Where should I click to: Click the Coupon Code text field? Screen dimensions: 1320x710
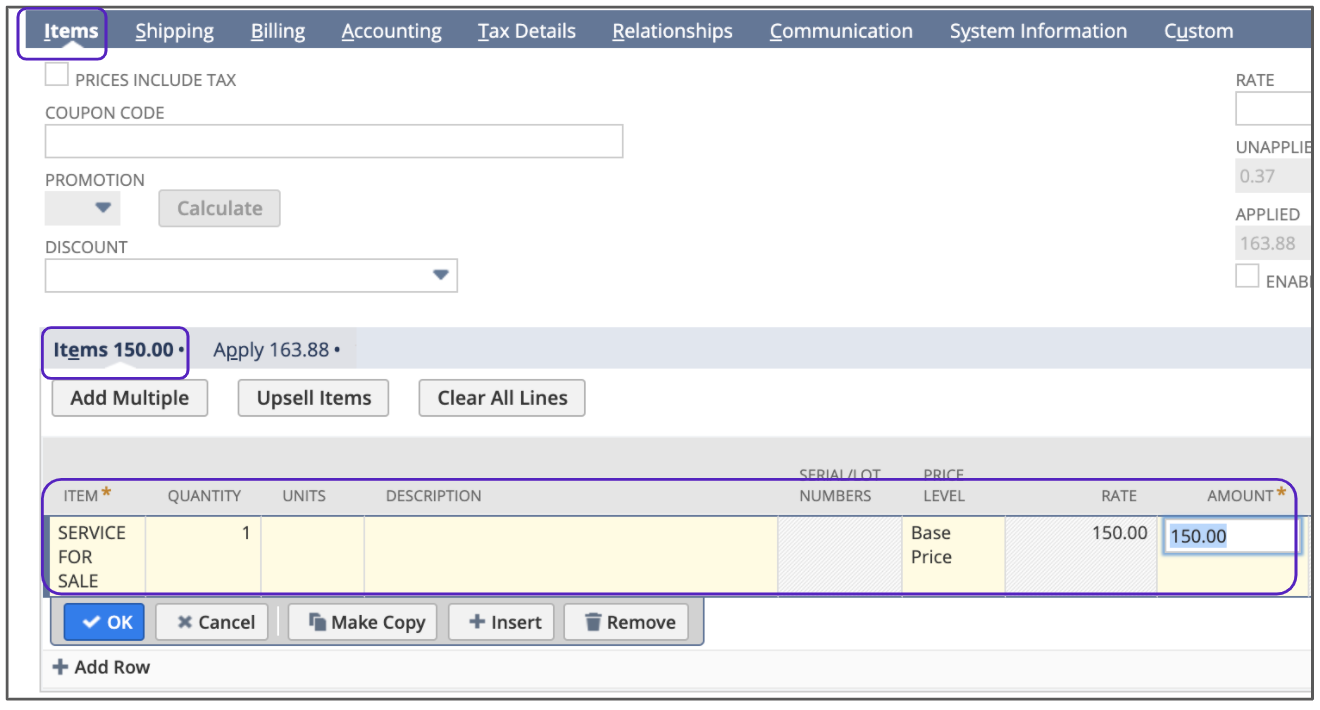[x=333, y=141]
